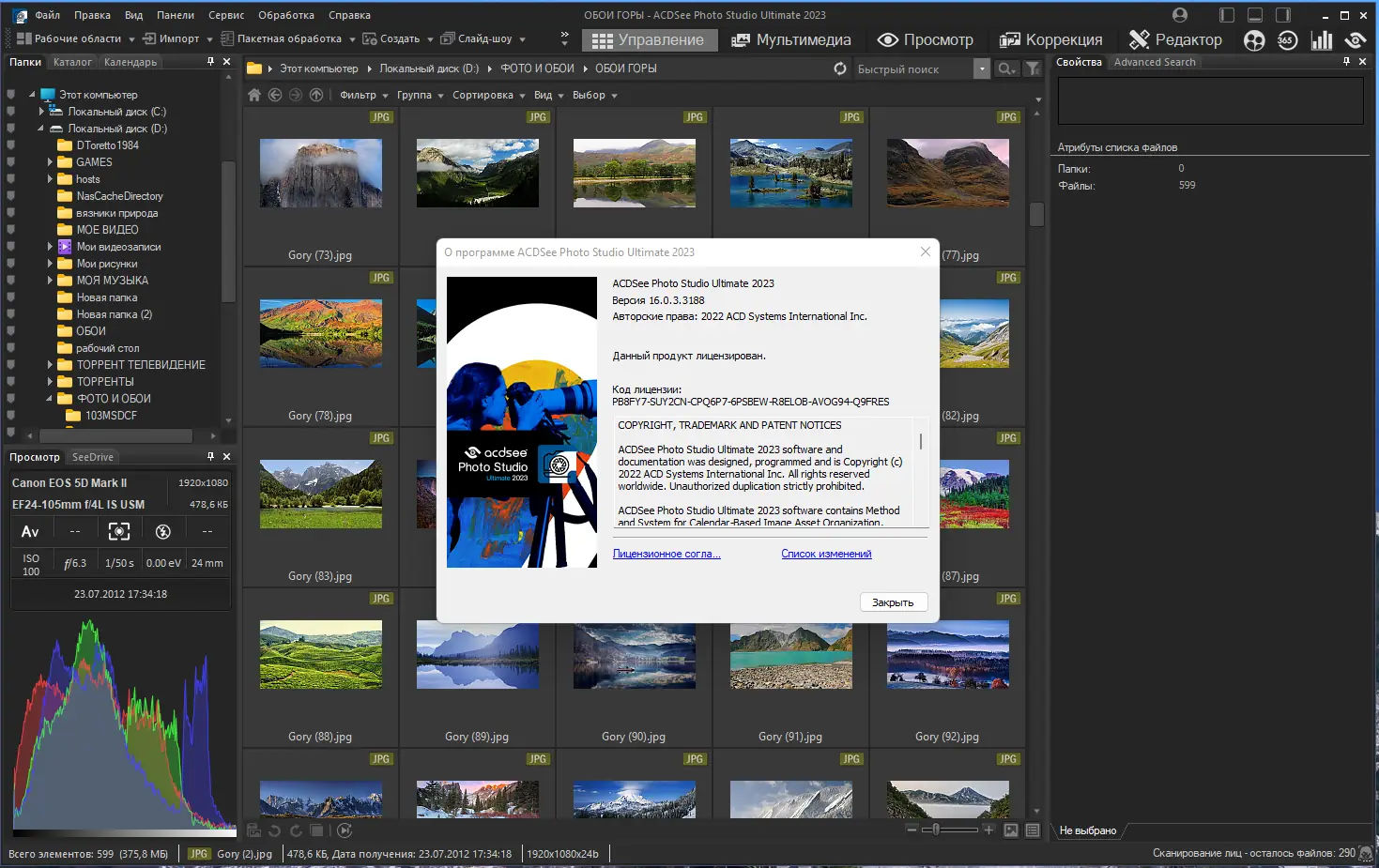
Task: Open the quick search history dropdown arrow
Action: tap(982, 69)
